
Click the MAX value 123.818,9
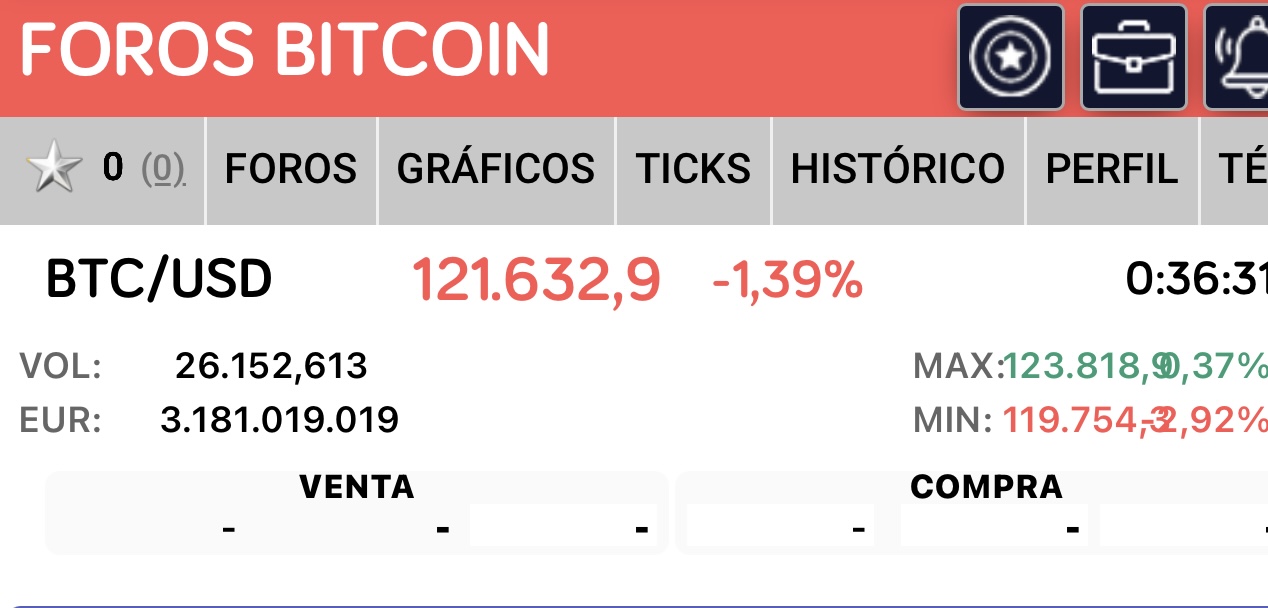[1083, 367]
